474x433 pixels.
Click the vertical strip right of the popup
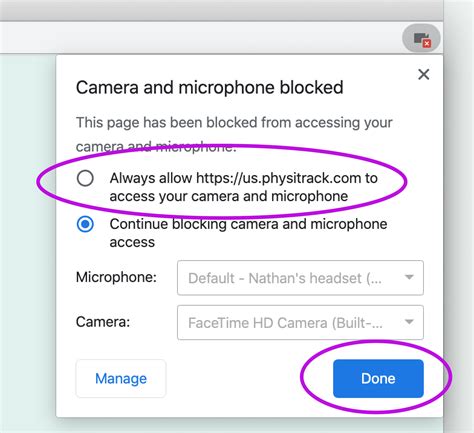coord(459,217)
